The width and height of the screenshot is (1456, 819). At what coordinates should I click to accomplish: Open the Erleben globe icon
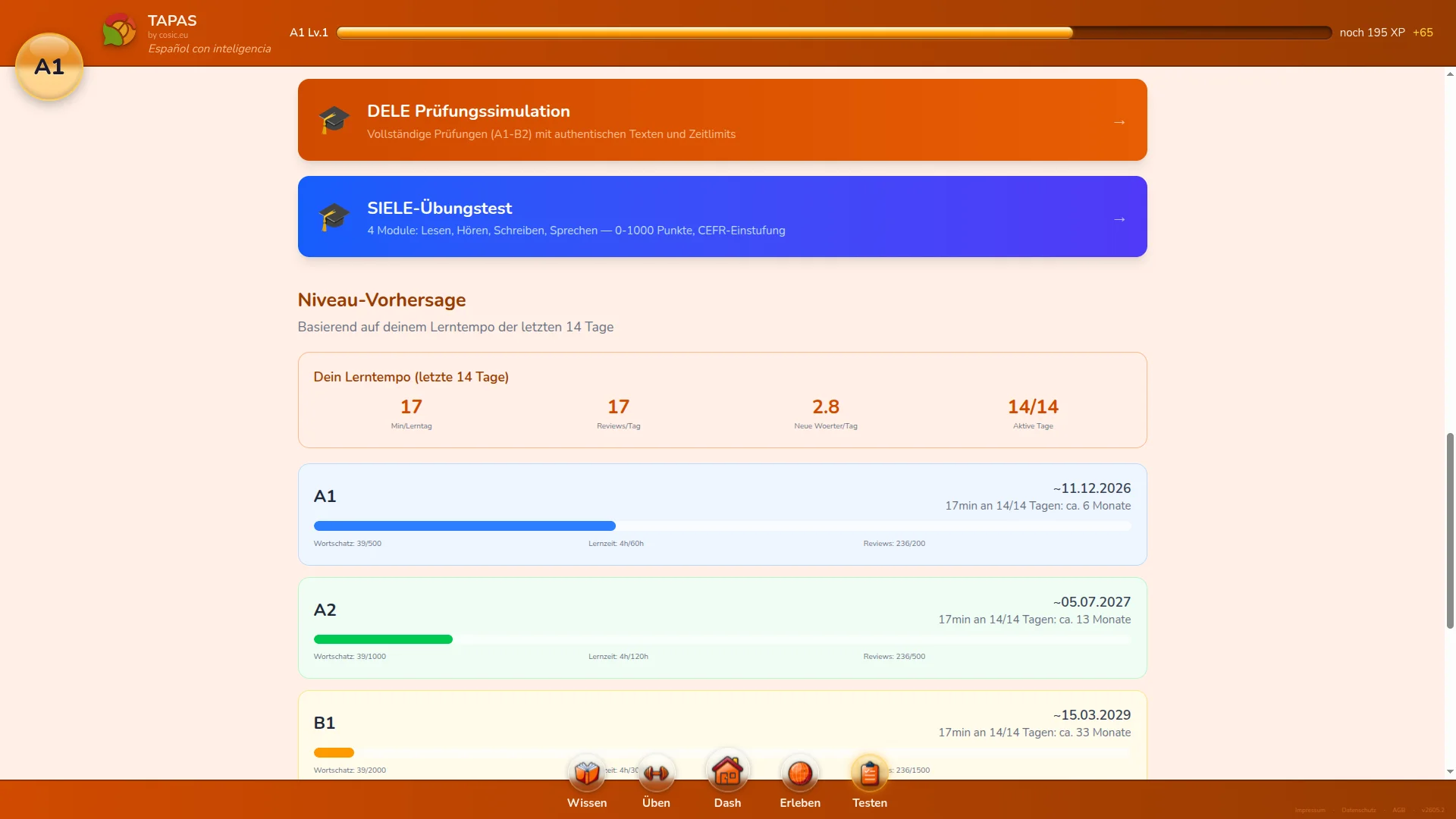[x=799, y=773]
